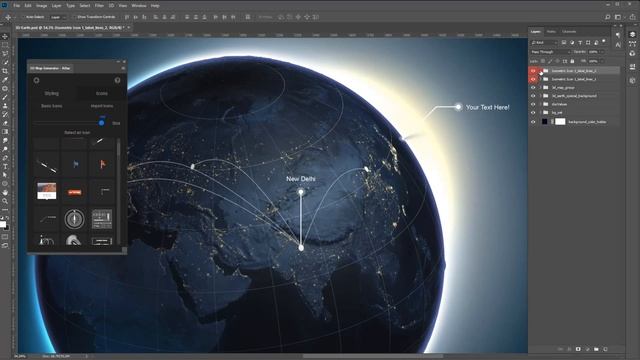Toggle the Auto-Select checkbox

pyautogui.click(x=23, y=17)
